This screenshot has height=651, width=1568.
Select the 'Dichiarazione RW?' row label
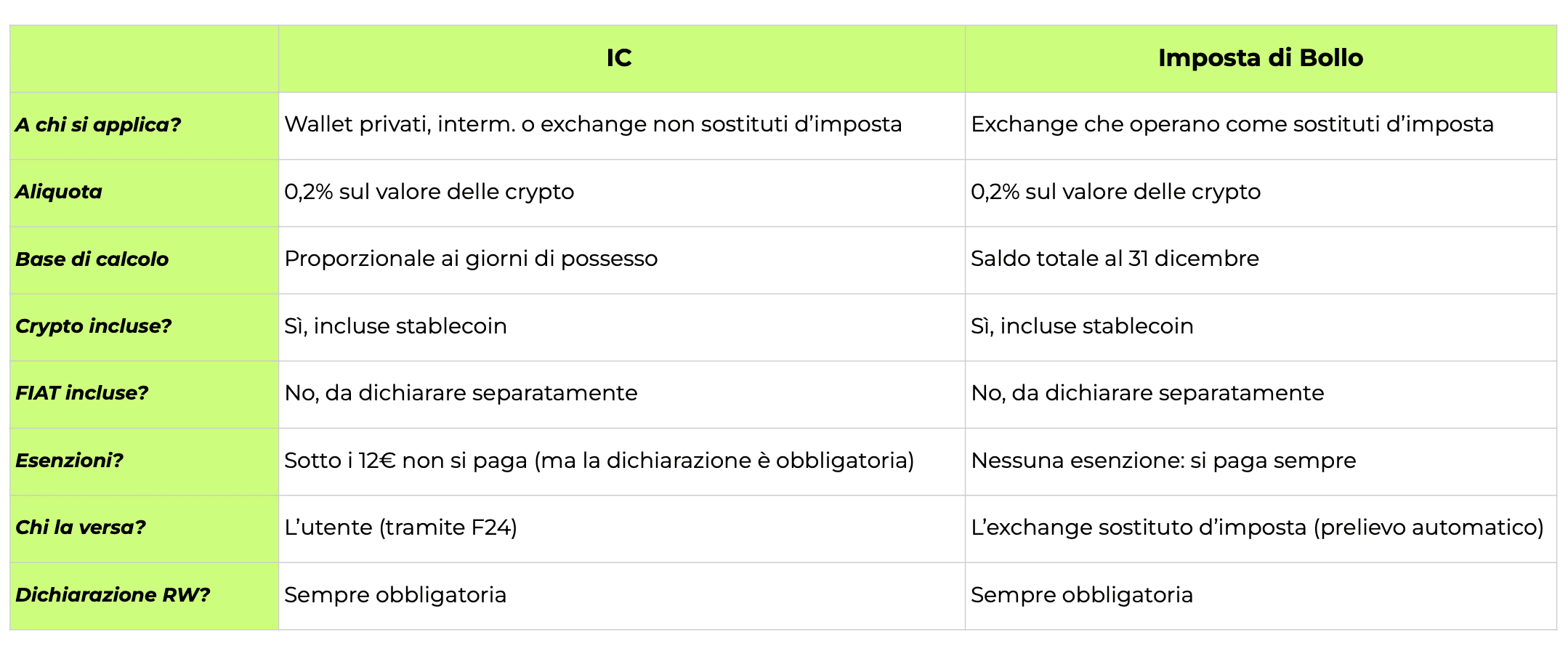pos(113,595)
